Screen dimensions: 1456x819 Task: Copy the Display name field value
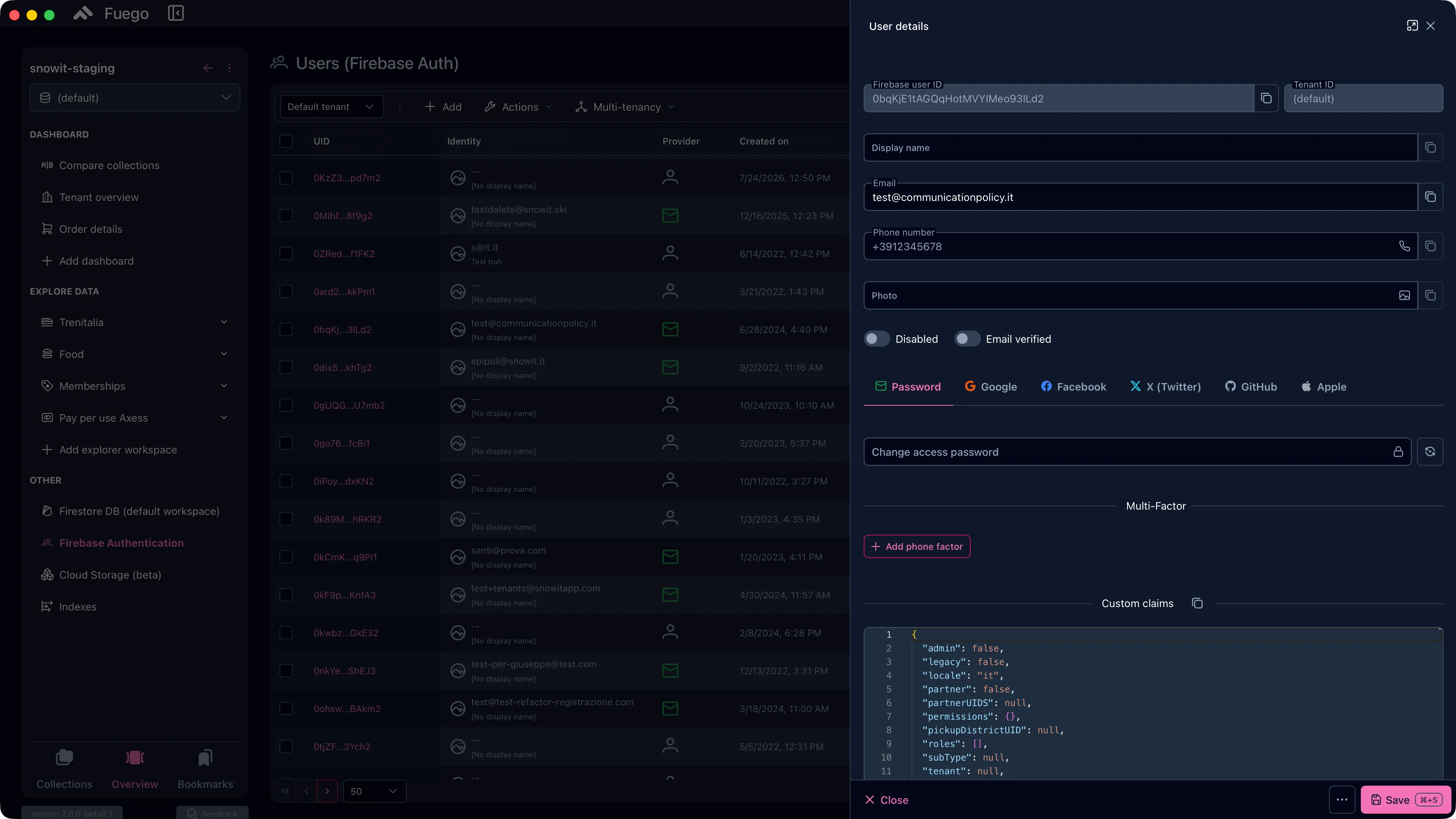(1430, 147)
